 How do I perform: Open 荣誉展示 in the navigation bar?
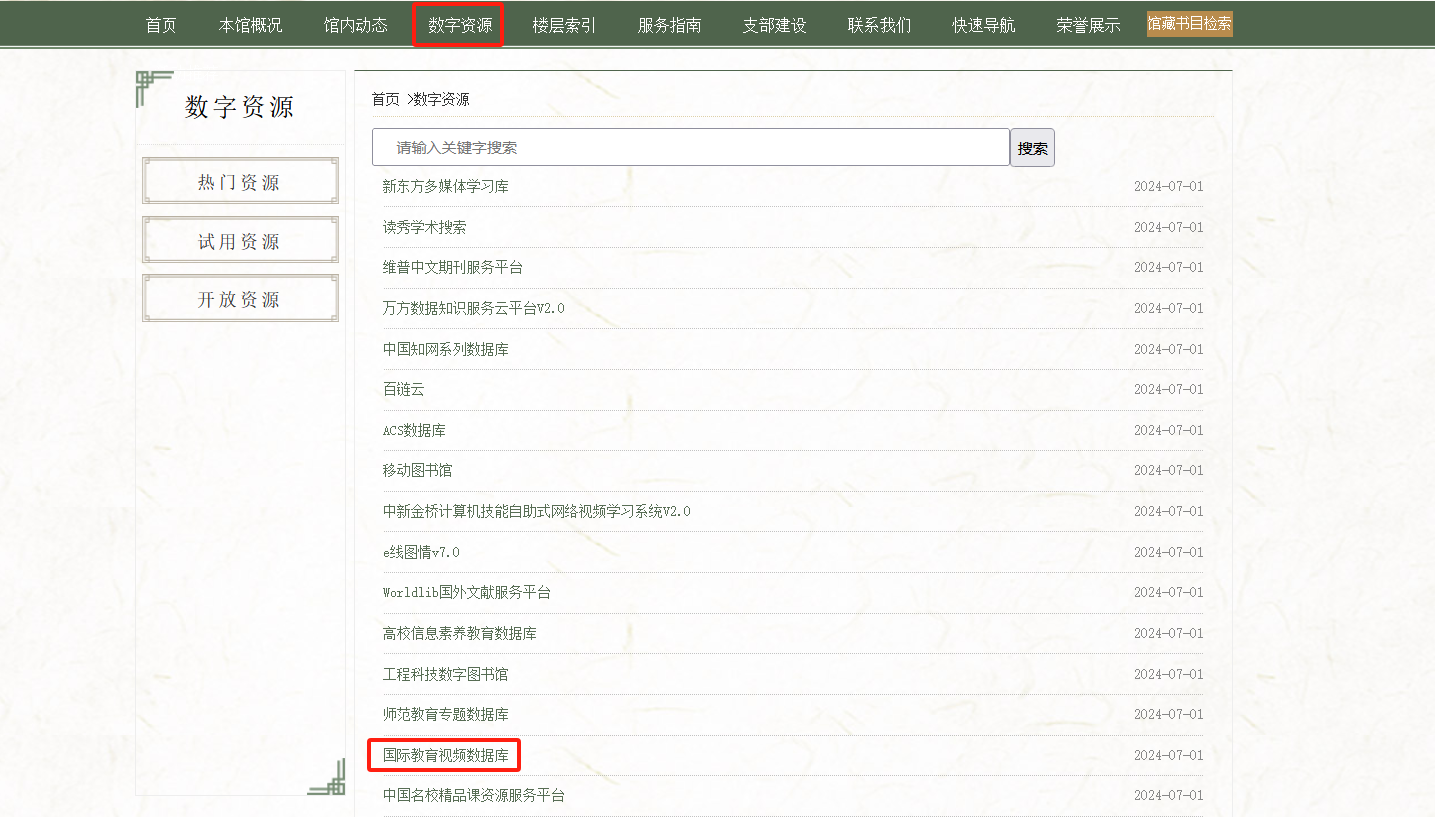tap(1088, 25)
